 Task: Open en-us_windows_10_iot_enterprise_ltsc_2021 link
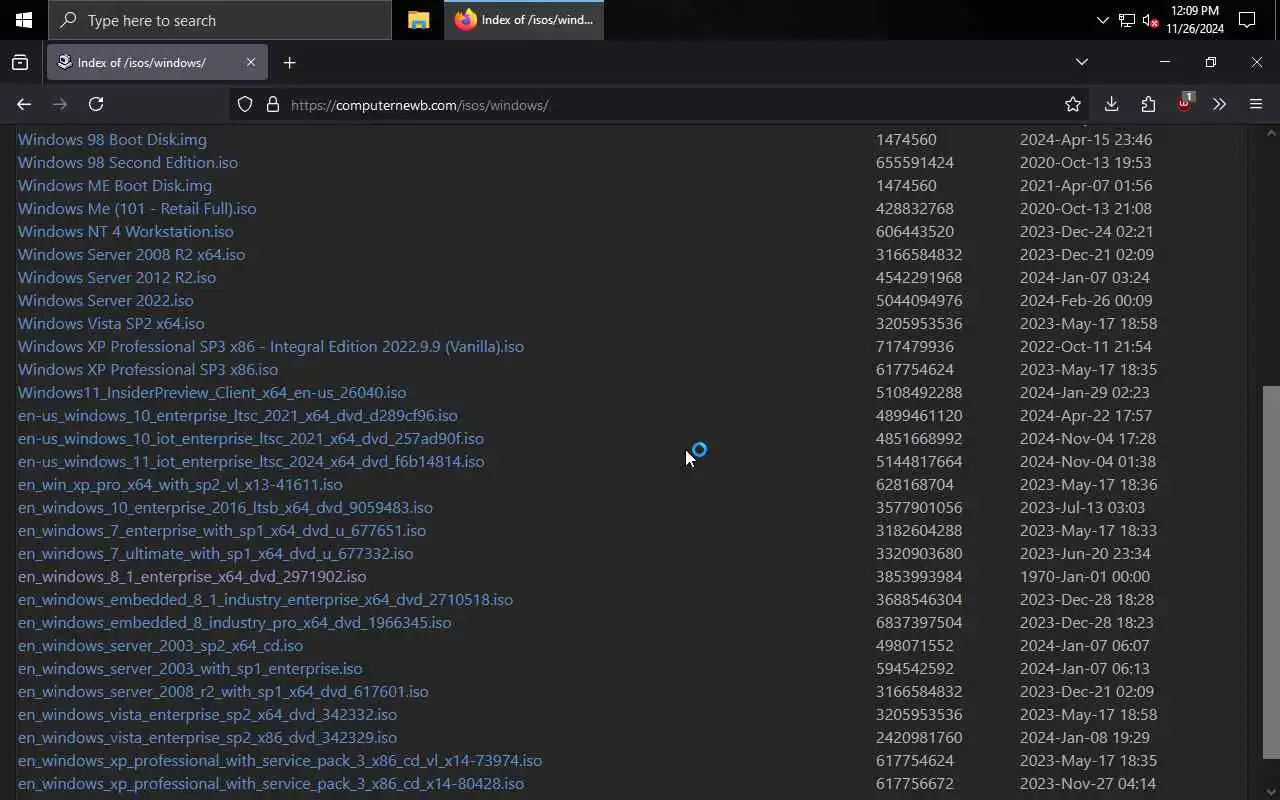click(x=251, y=439)
